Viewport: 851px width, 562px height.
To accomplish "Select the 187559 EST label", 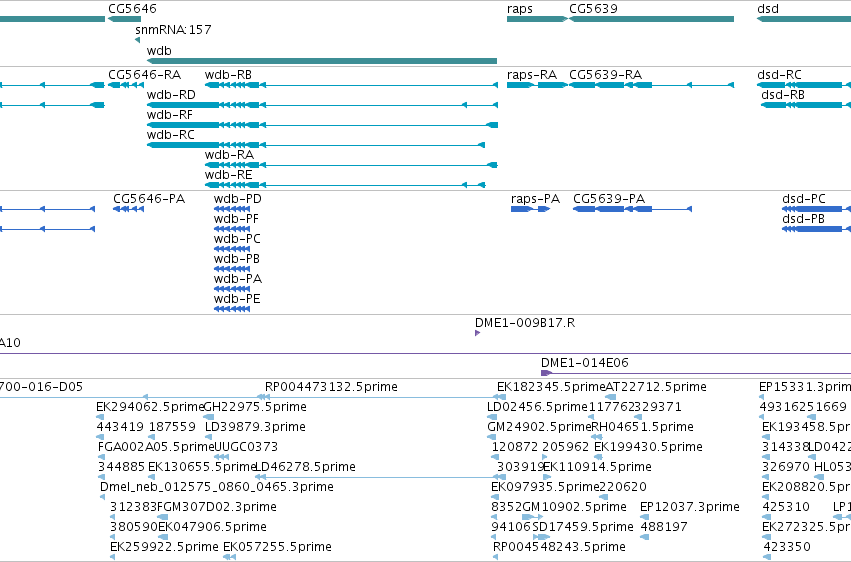I will tap(172, 427).
